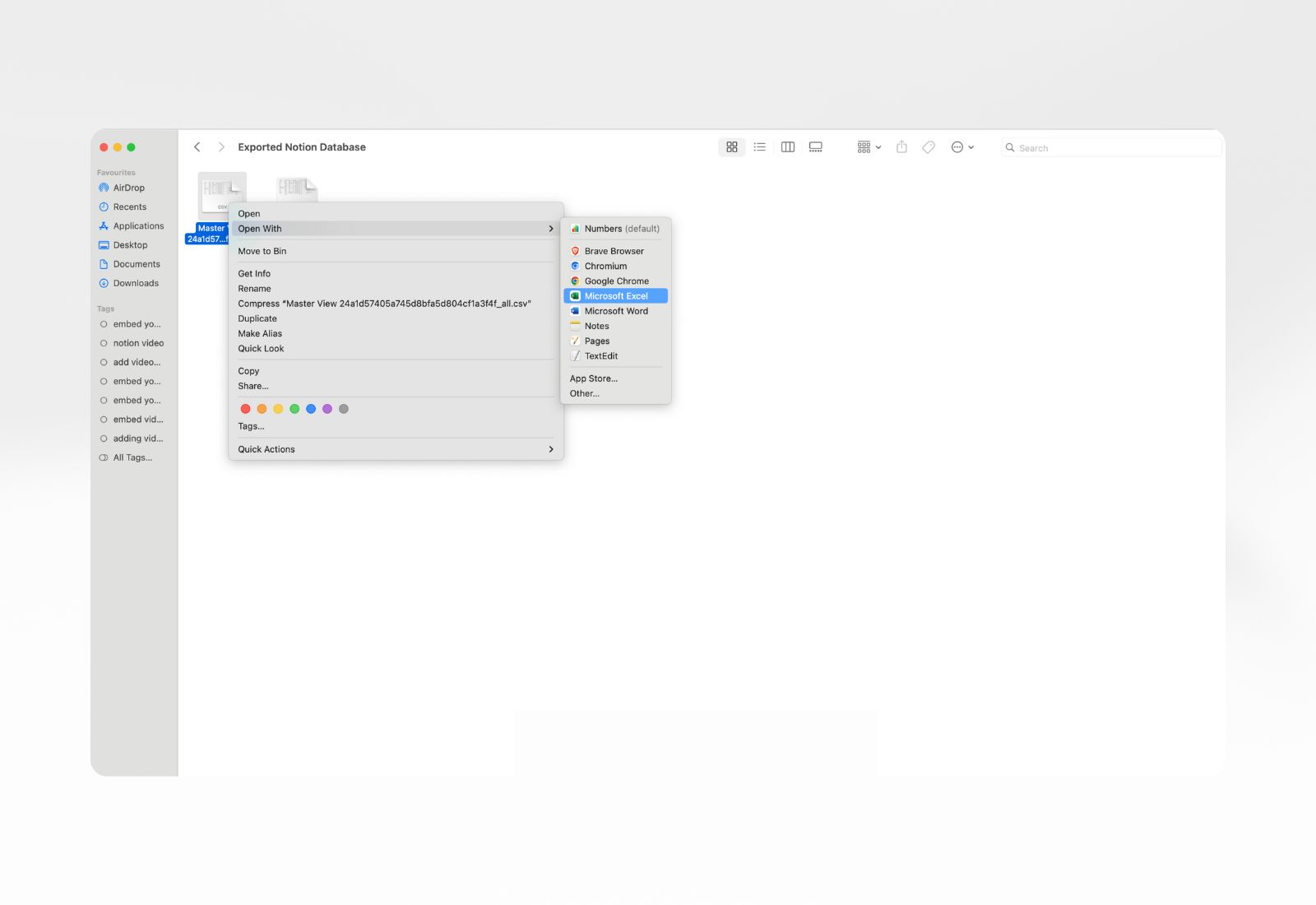Click the Share toolbar icon
1316x905 pixels.
(x=901, y=147)
